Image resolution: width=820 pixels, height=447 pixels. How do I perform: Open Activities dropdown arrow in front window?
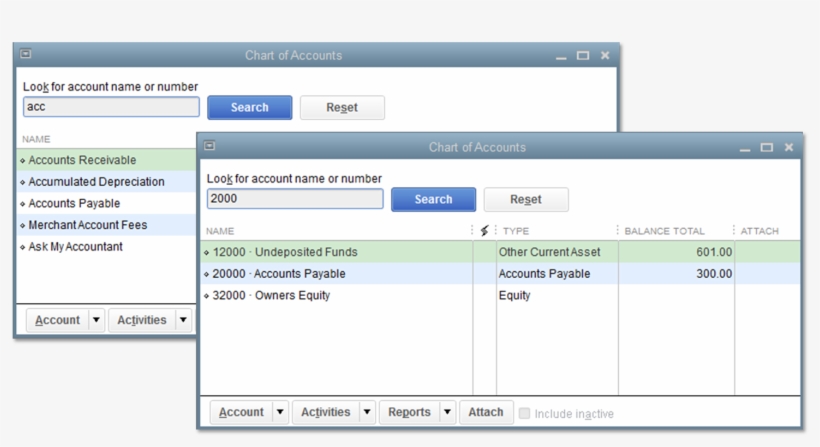(x=367, y=412)
